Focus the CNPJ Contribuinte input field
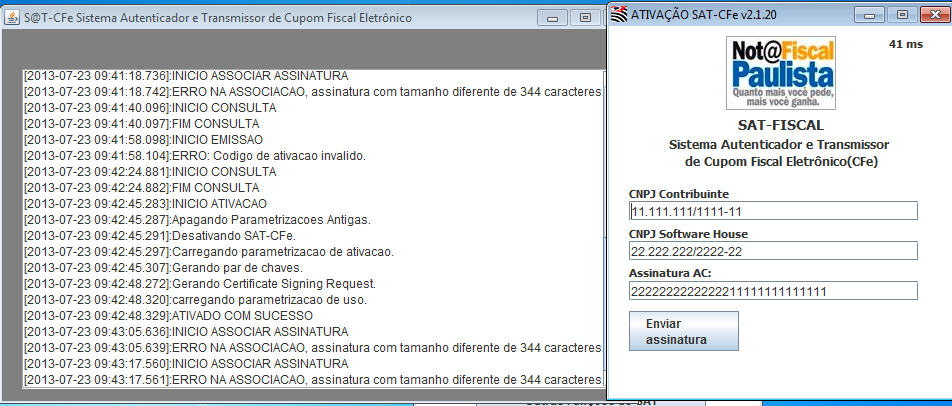Screen dimensions: 952x406 pos(773,211)
